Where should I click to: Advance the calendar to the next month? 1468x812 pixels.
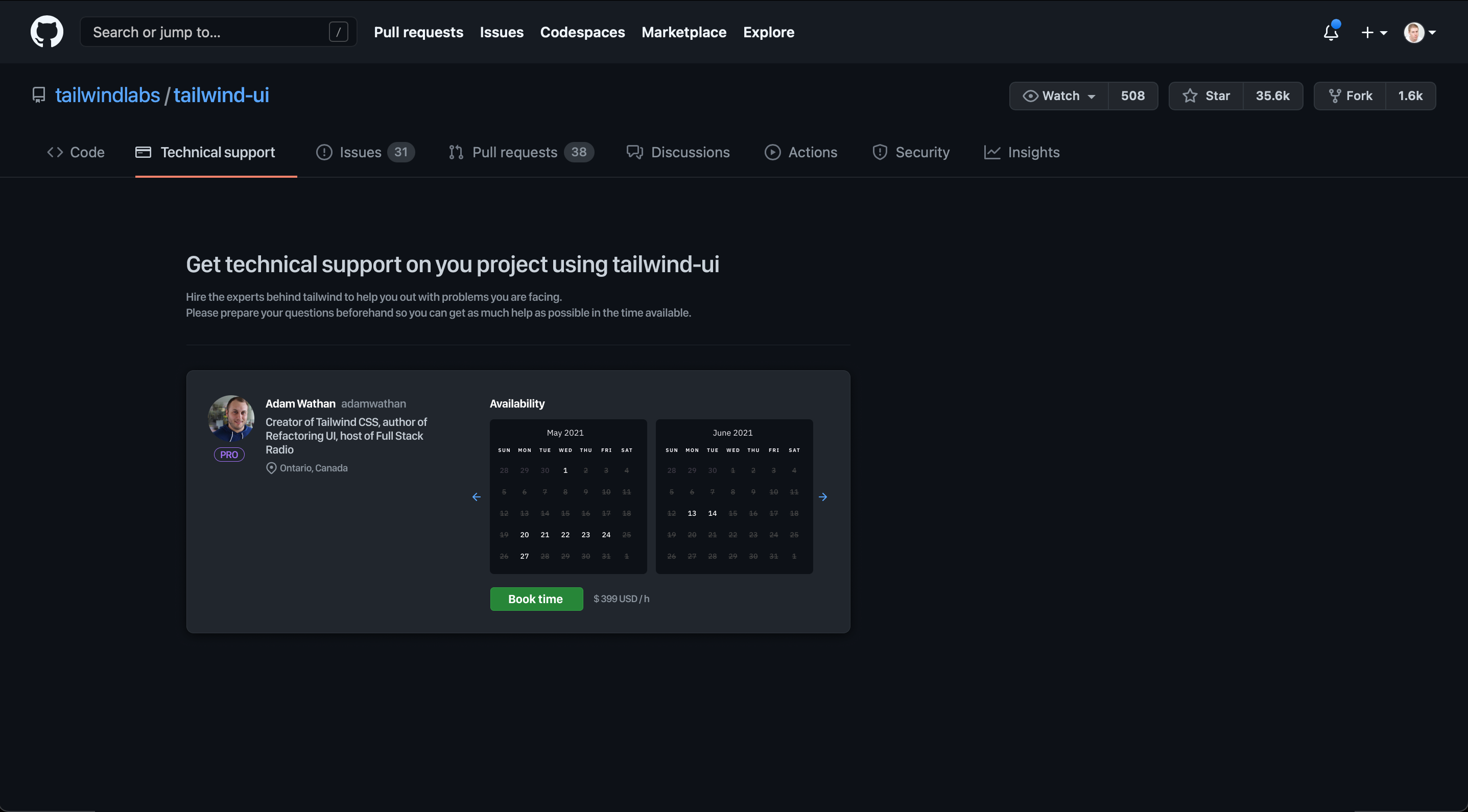(x=823, y=496)
